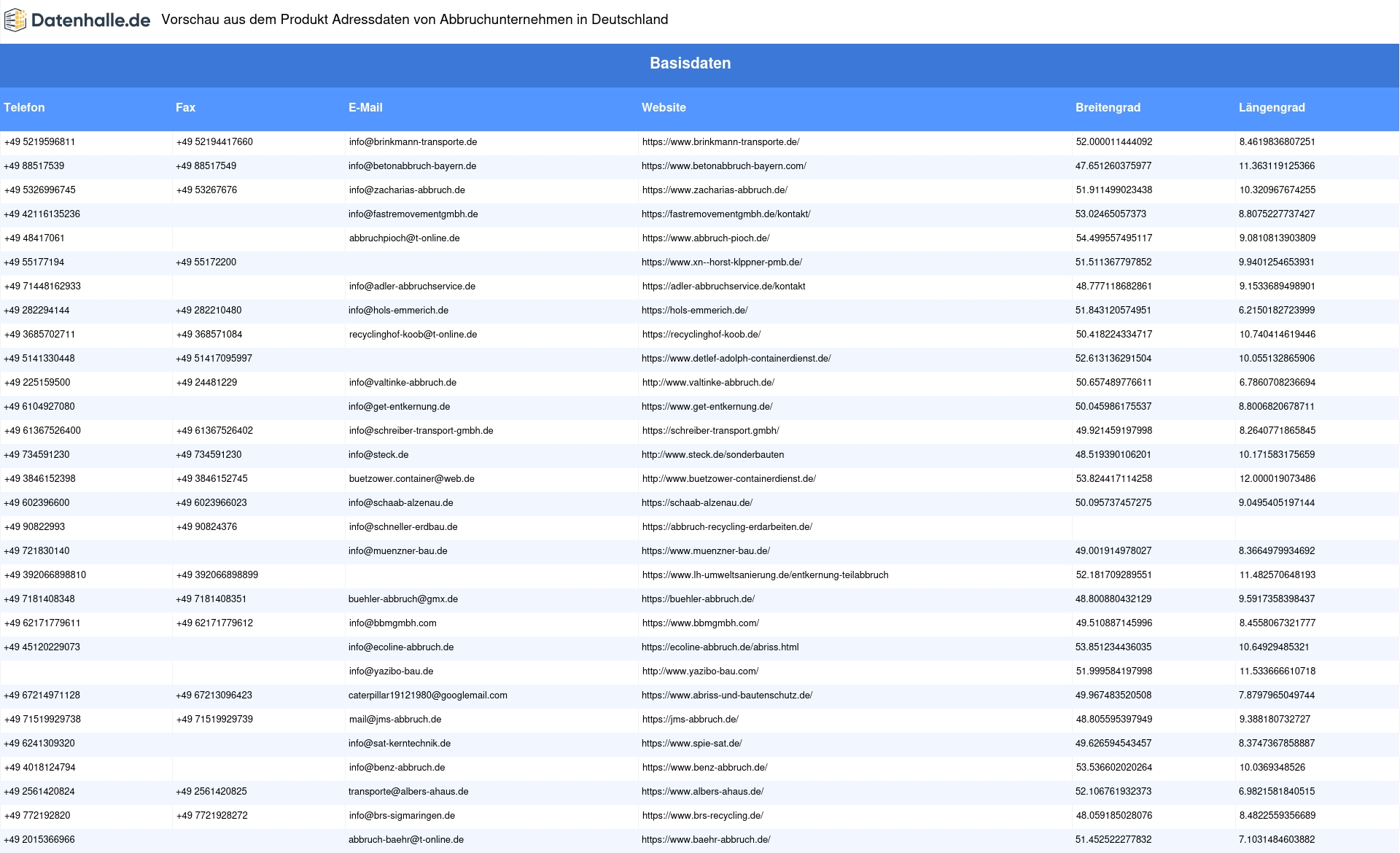Select email recyclinghof-koob@t-online.de
The height and width of the screenshot is (853, 1400).
(x=413, y=335)
